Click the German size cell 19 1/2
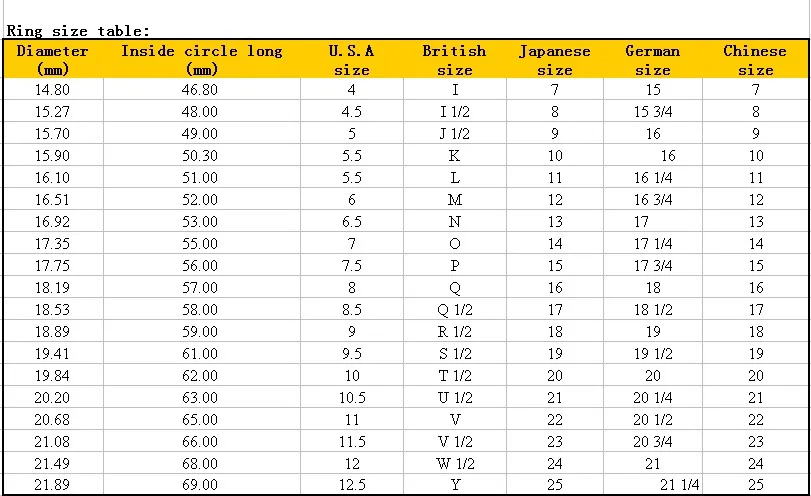Viewport: 811px width, 496px height. pyautogui.click(x=653, y=353)
